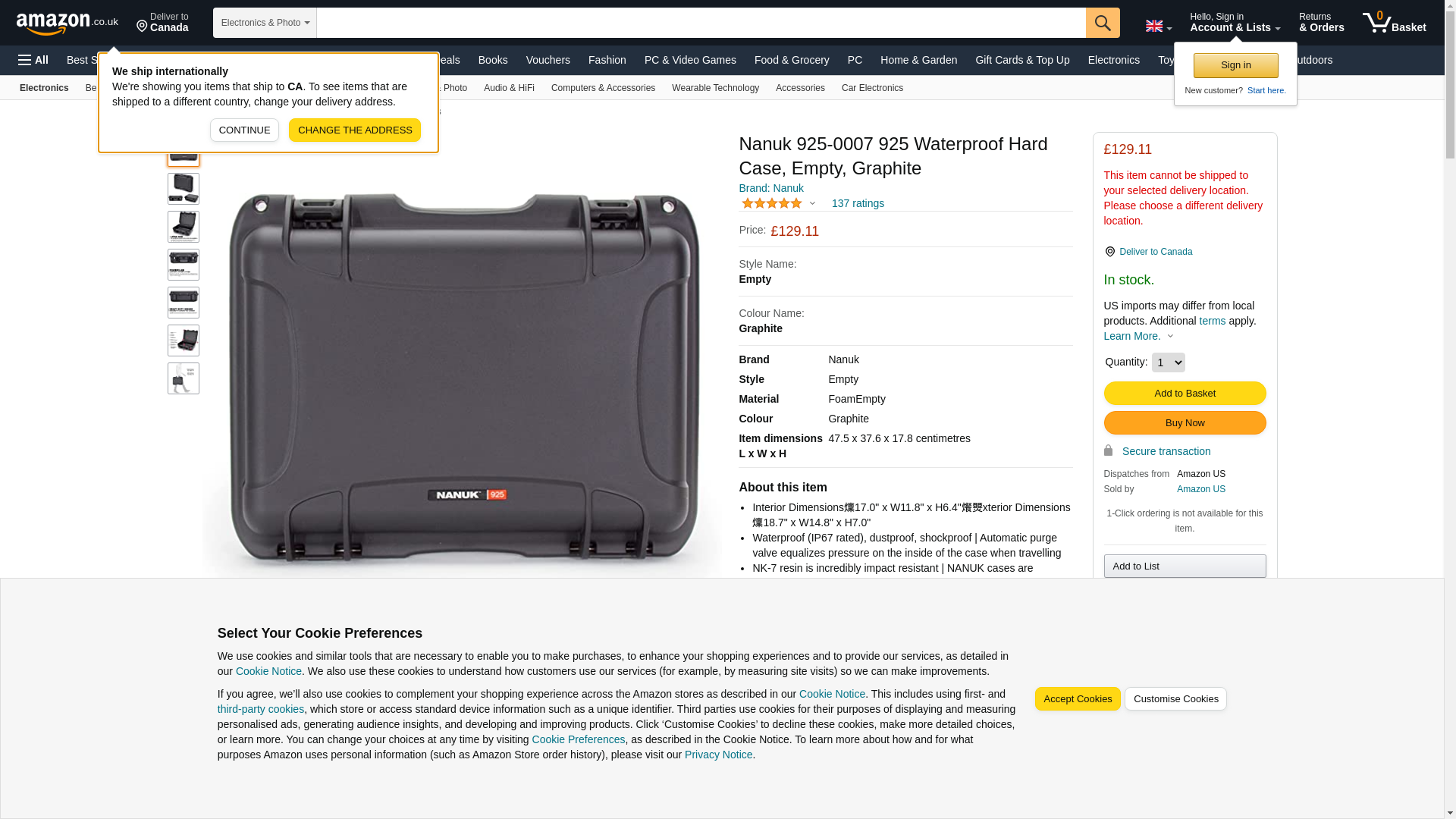
Task: Click inside the search input field
Action: [x=701, y=23]
